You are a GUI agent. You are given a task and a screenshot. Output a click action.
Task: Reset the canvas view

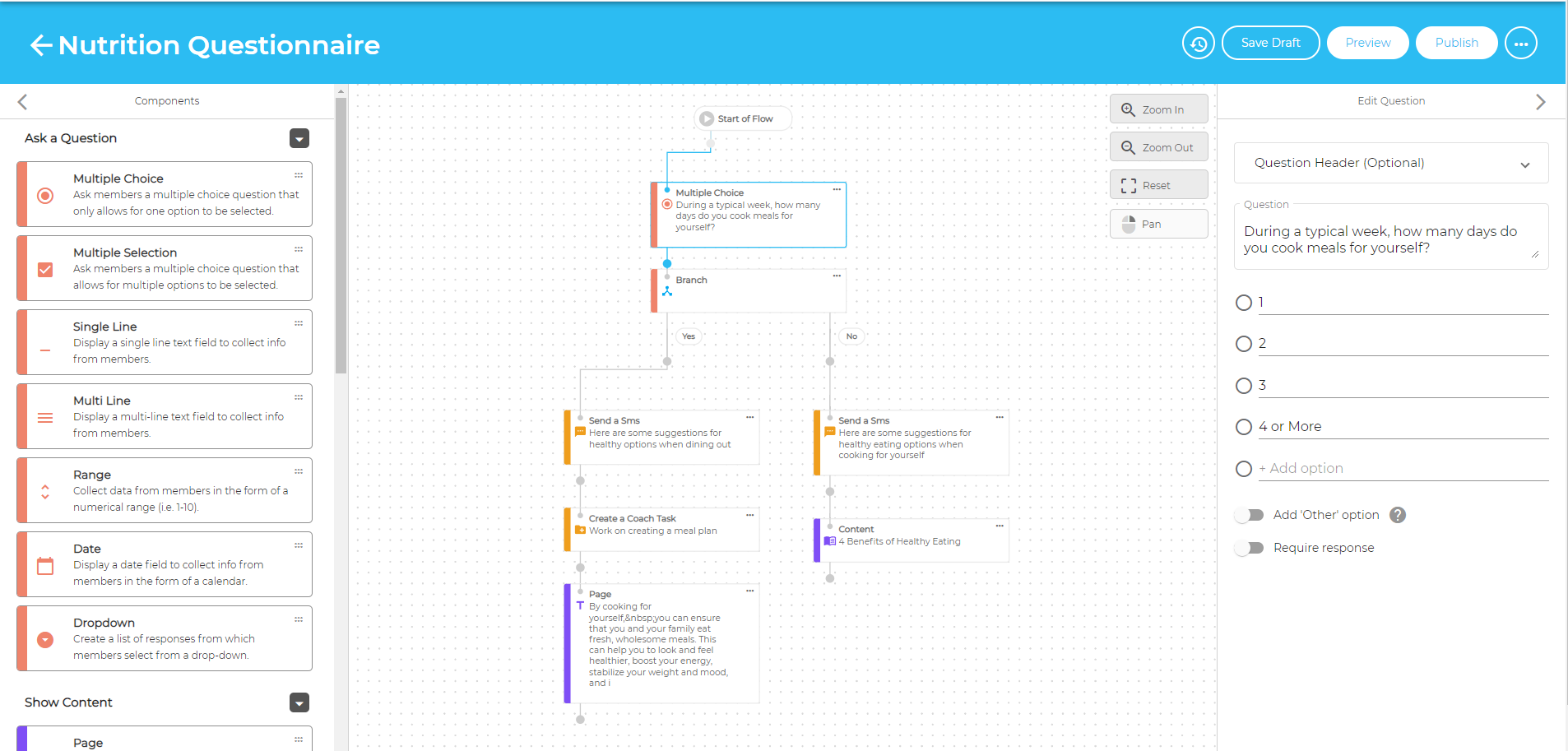[x=1159, y=185]
